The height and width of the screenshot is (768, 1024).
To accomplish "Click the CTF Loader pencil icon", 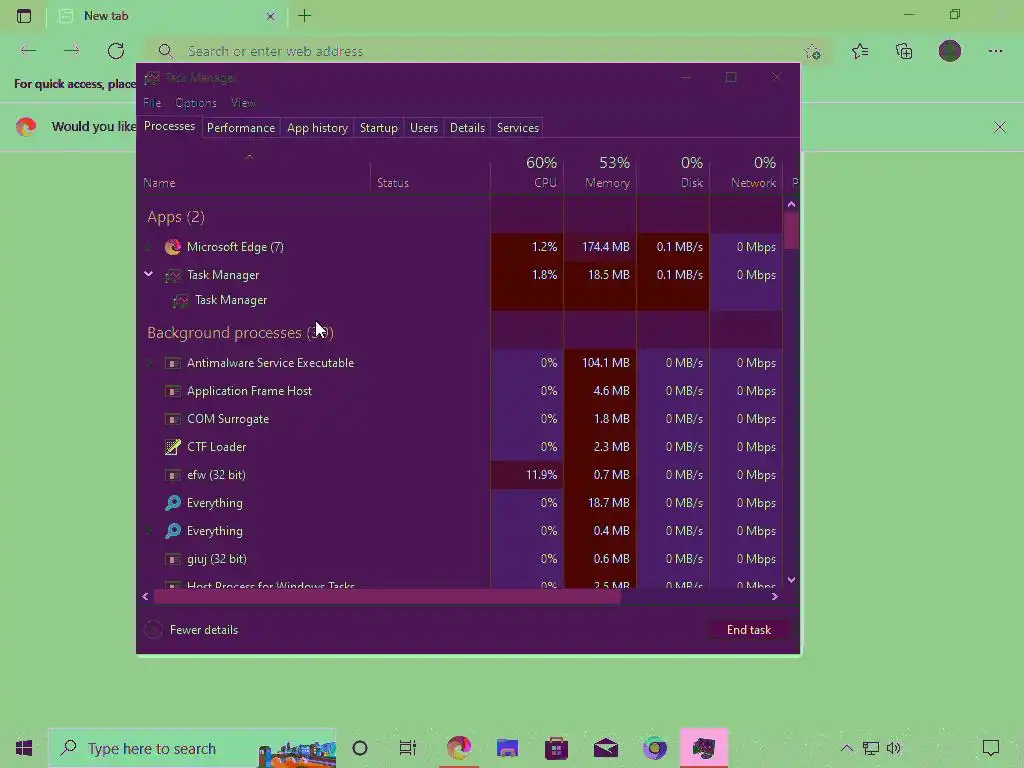I will coord(172,447).
